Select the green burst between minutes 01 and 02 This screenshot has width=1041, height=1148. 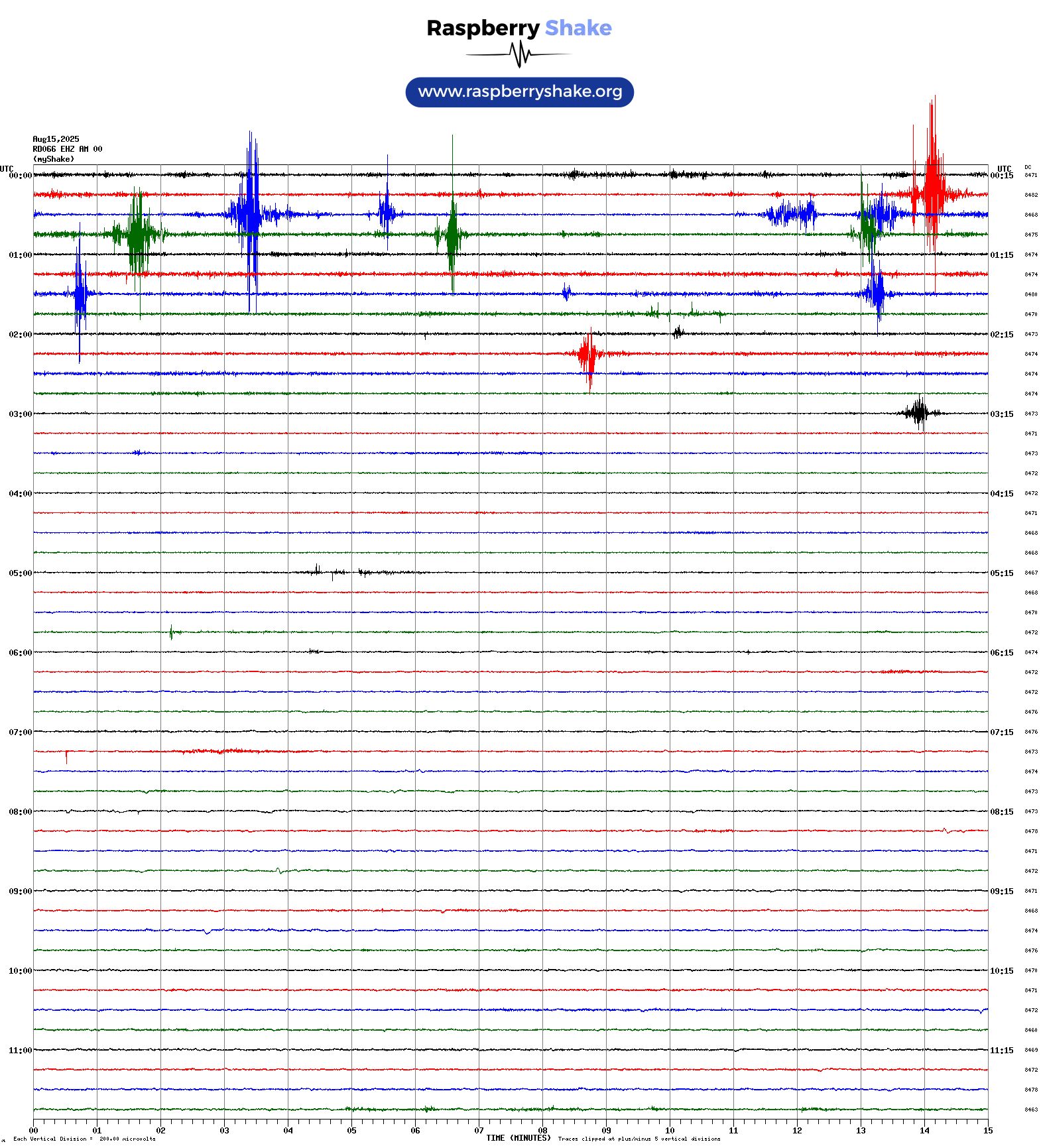[137, 233]
